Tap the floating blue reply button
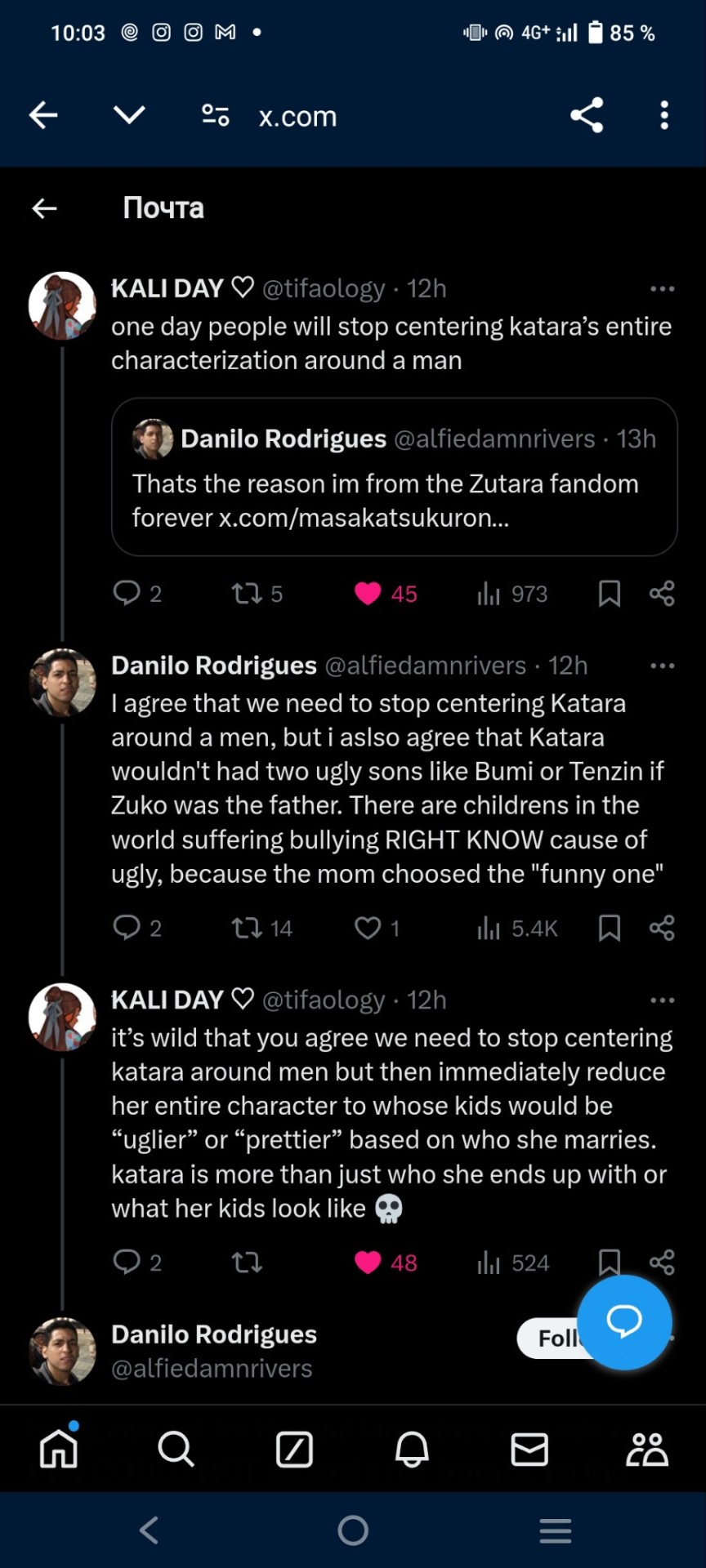 tap(624, 1321)
